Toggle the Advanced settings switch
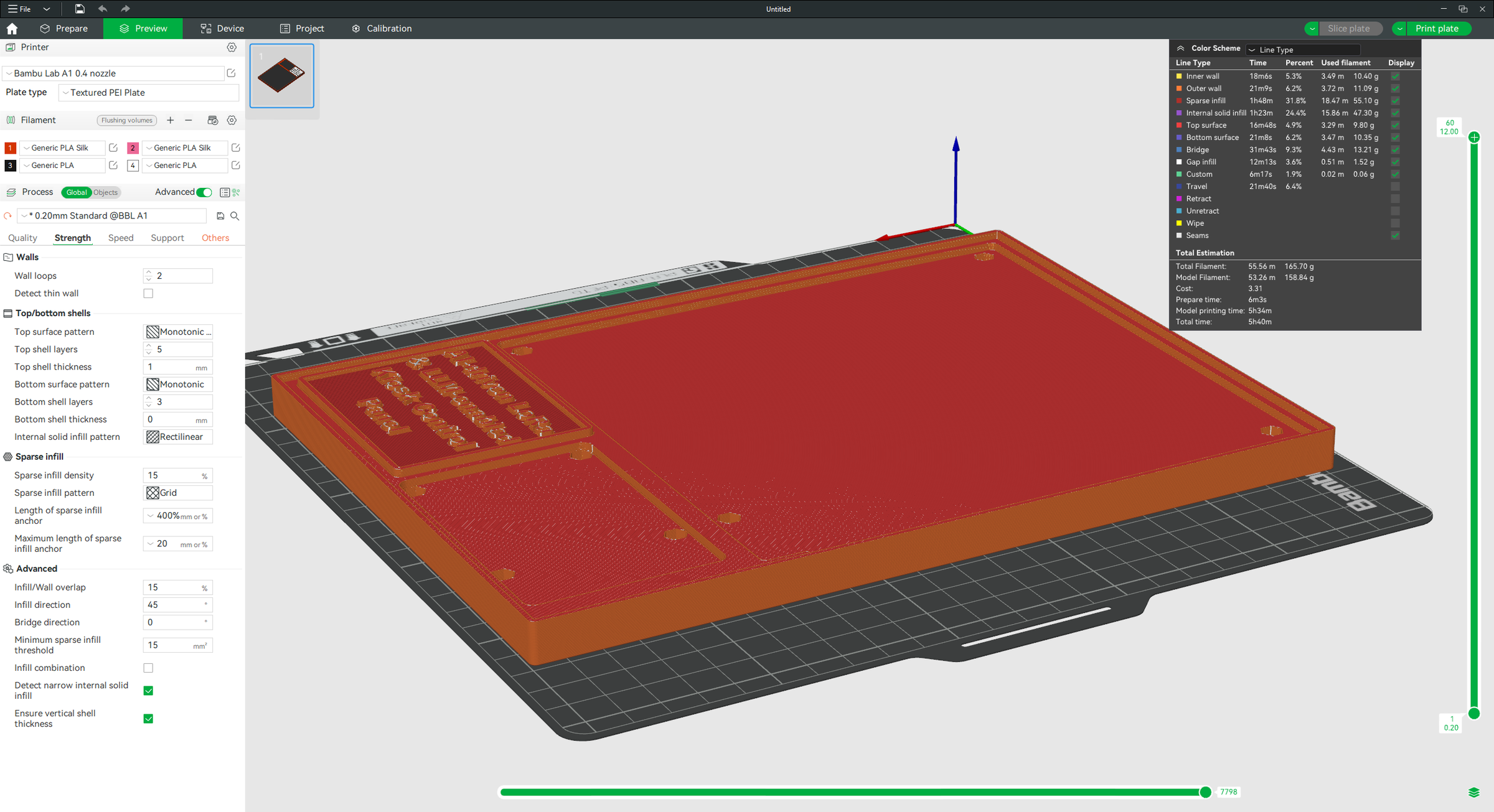The width and height of the screenshot is (1494, 812). tap(204, 192)
